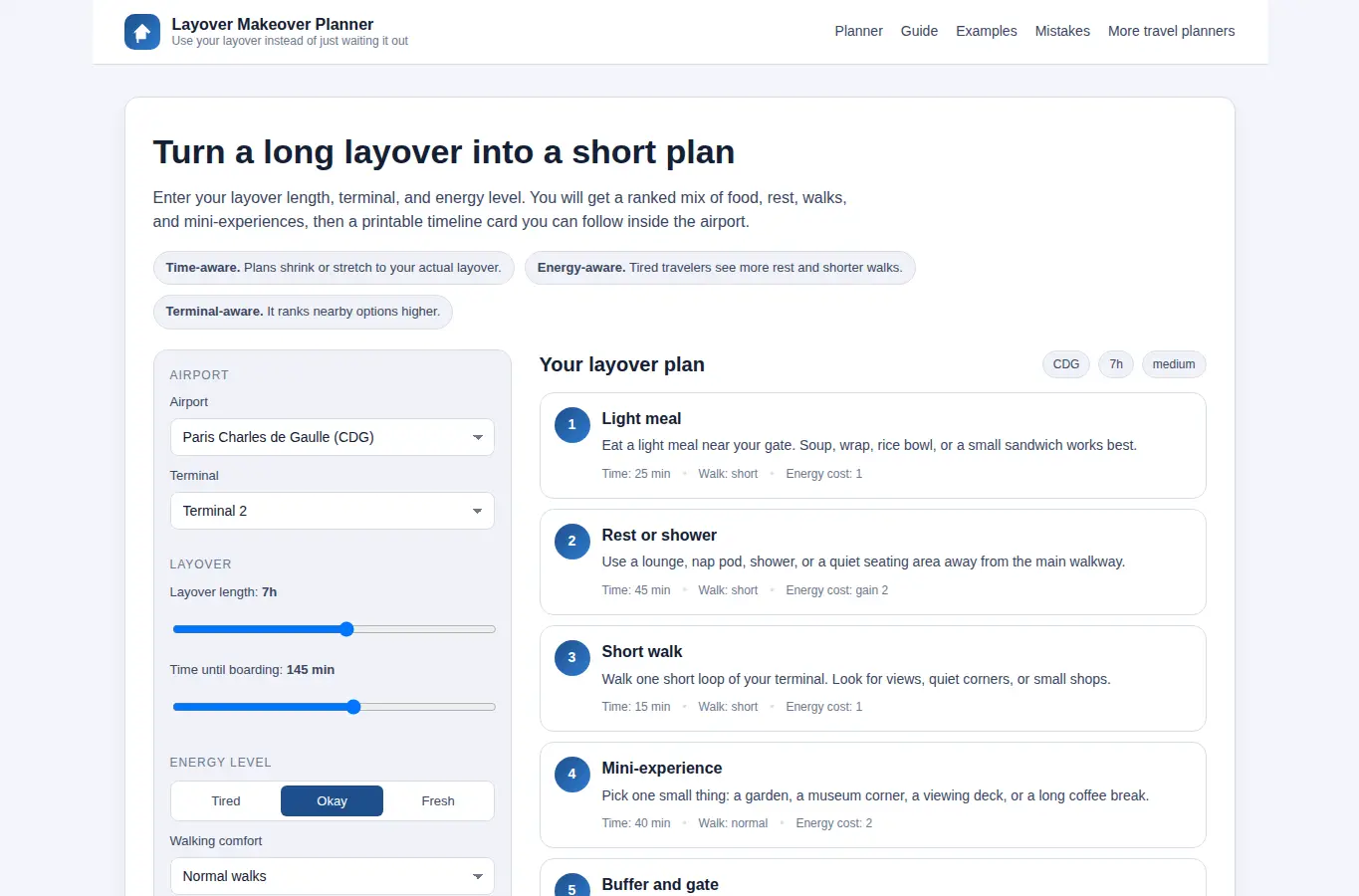Click the Layover Makeover Planner site title
Viewport: 1359px width, 896px height.
273,24
